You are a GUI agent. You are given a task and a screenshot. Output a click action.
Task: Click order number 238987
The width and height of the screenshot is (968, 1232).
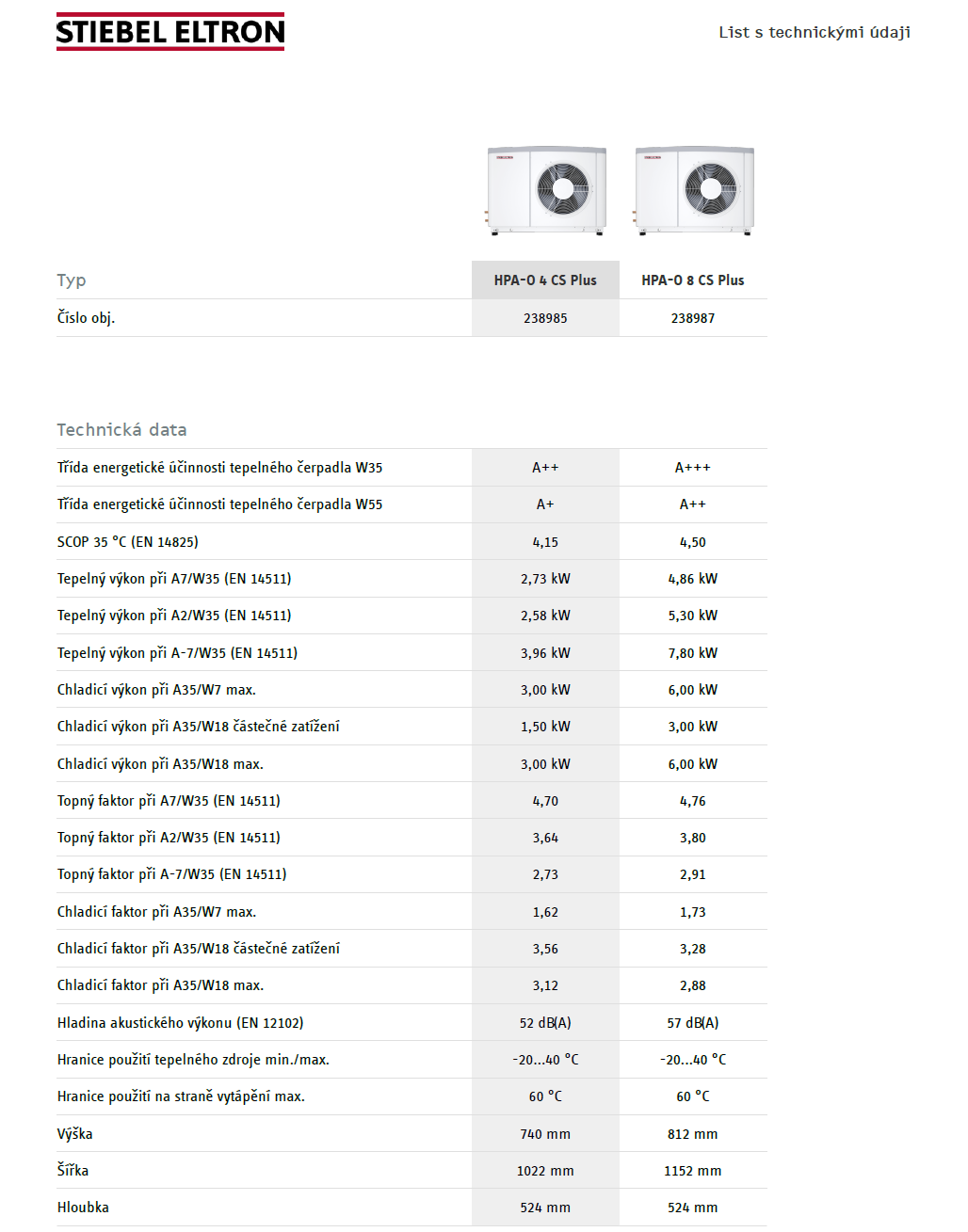(693, 318)
